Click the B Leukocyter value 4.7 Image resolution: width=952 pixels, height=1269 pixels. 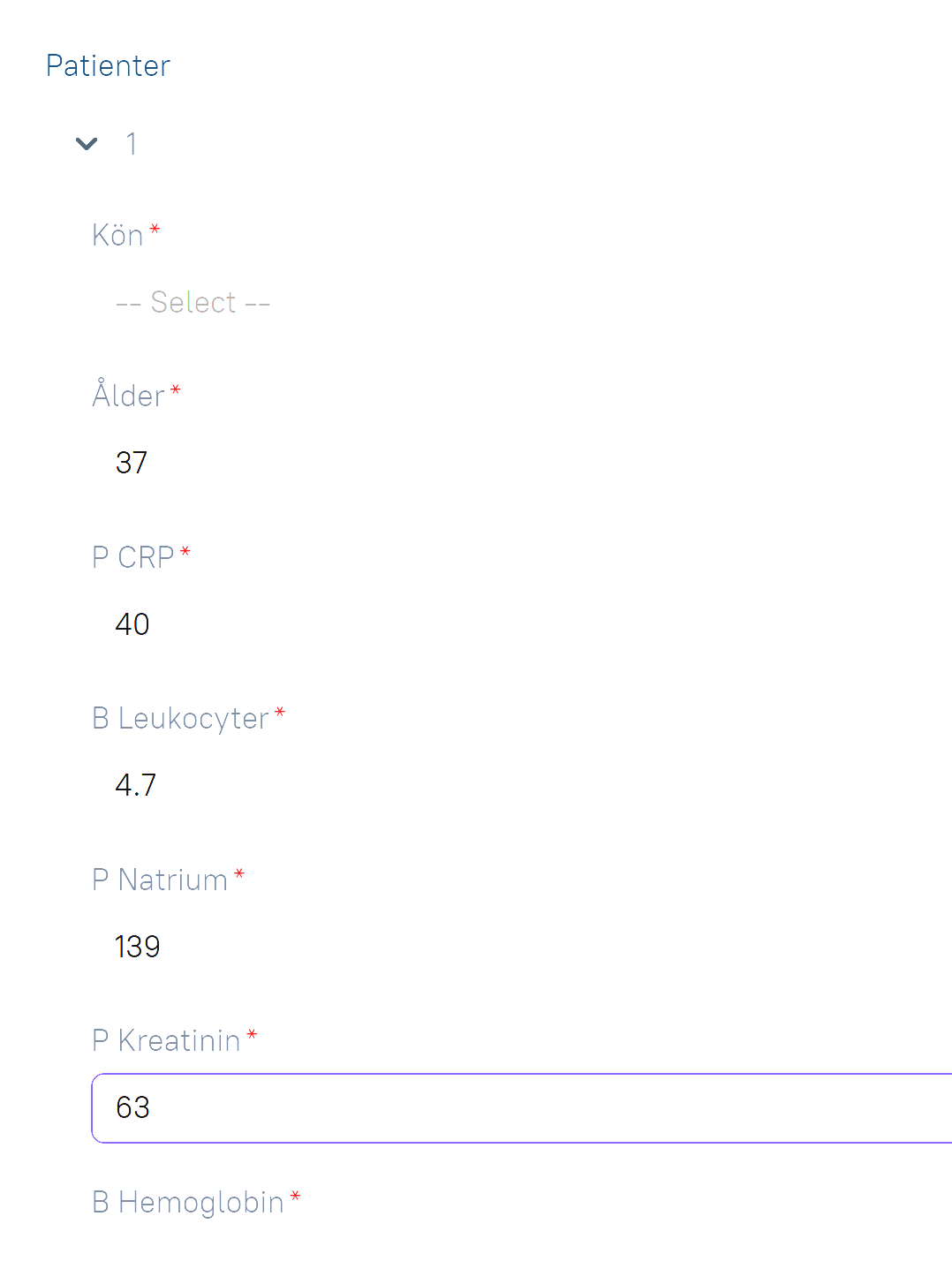136,785
